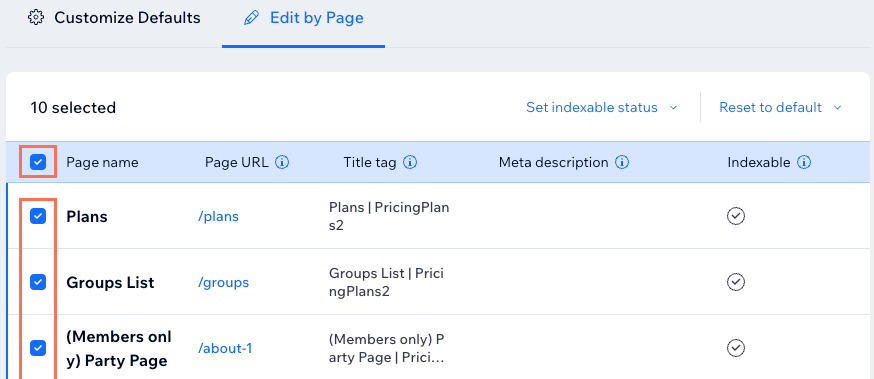This screenshot has height=379, width=874.
Task: Open the Set indexable status dropdown
Action: click(602, 107)
